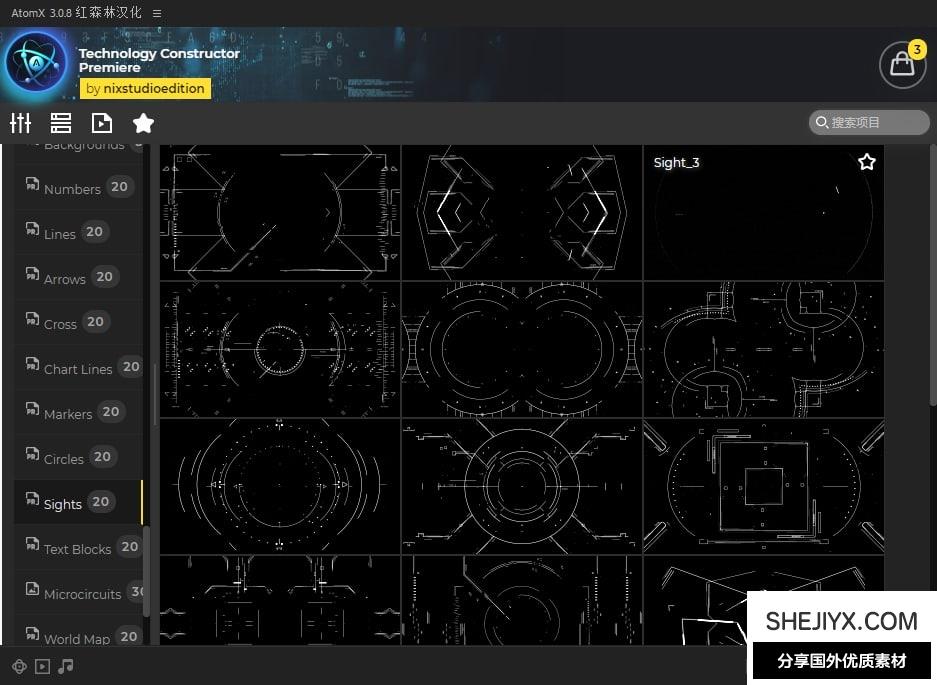The image size is (937, 685).
Task: Click the nixstudioedition author link
Action: 145,88
